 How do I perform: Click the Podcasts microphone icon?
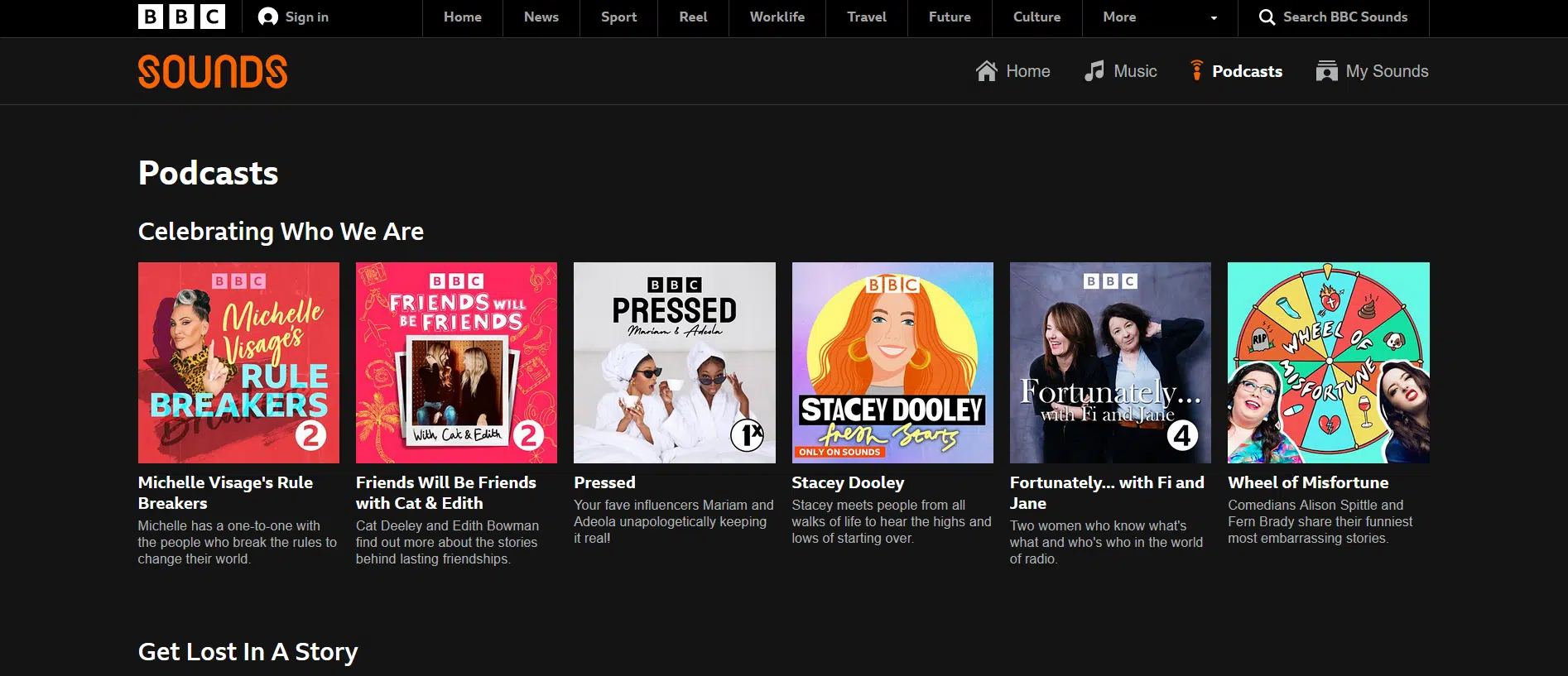[x=1196, y=70]
